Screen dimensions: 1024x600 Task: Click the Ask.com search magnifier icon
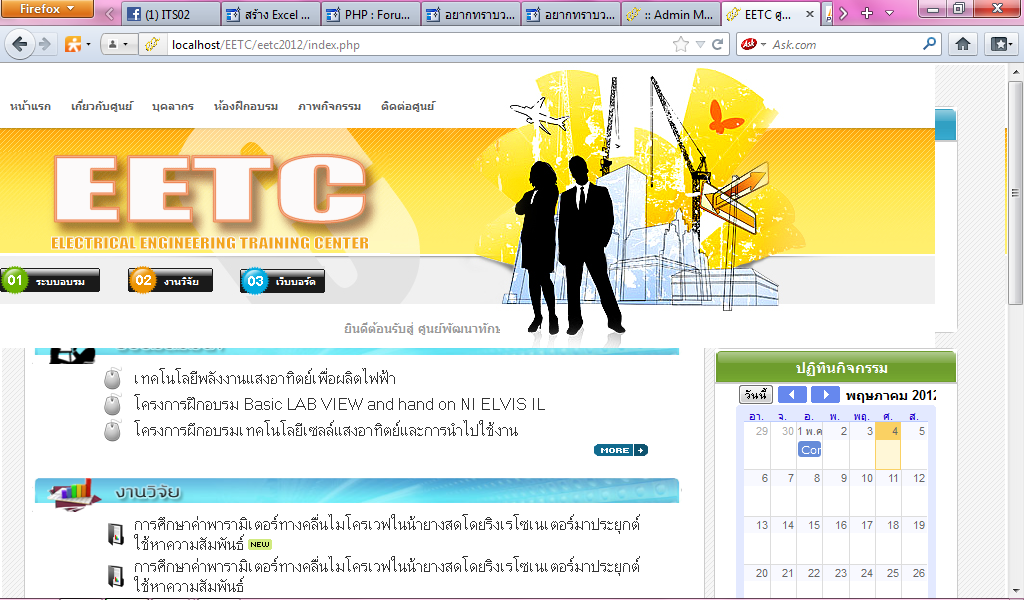point(929,44)
